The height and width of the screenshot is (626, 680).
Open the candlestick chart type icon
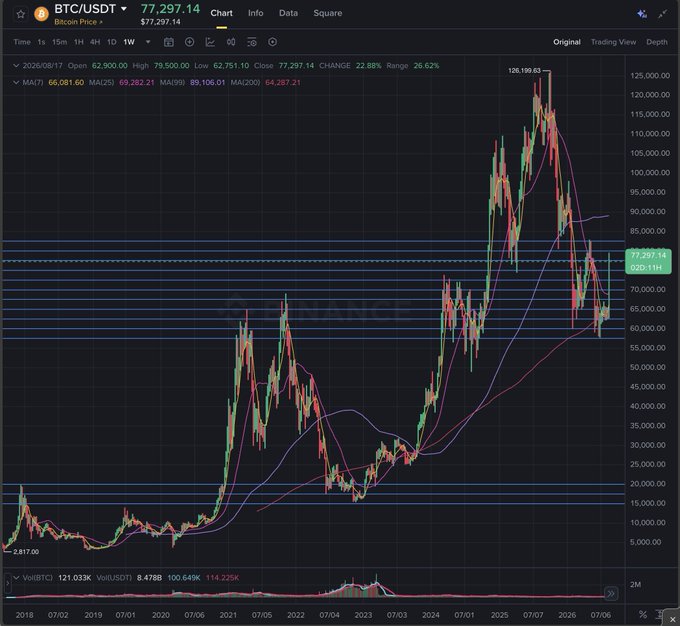[231, 42]
